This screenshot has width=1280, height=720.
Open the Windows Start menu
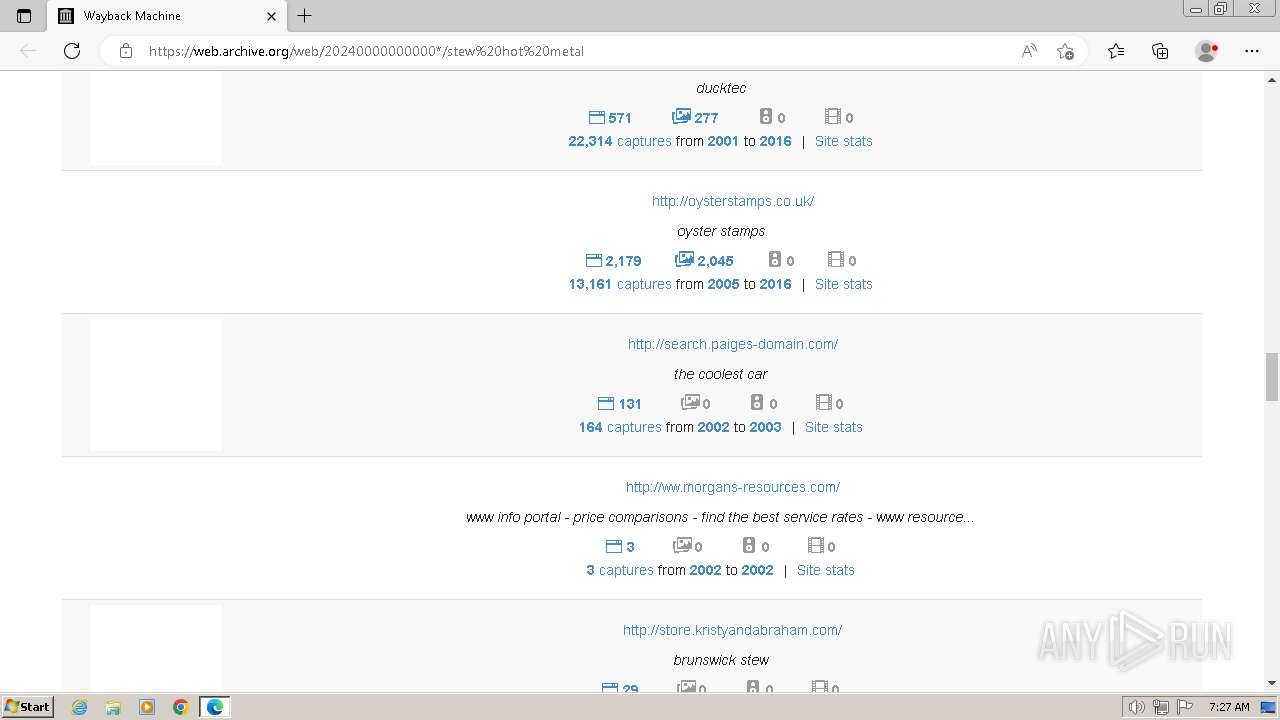coord(28,706)
